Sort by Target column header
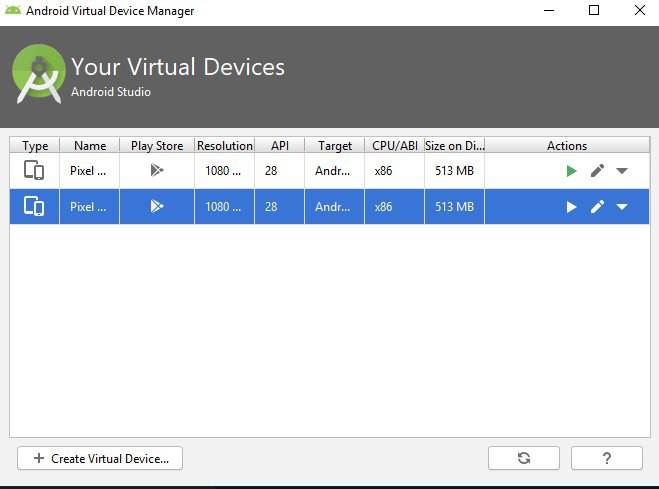The width and height of the screenshot is (659, 489). point(335,145)
